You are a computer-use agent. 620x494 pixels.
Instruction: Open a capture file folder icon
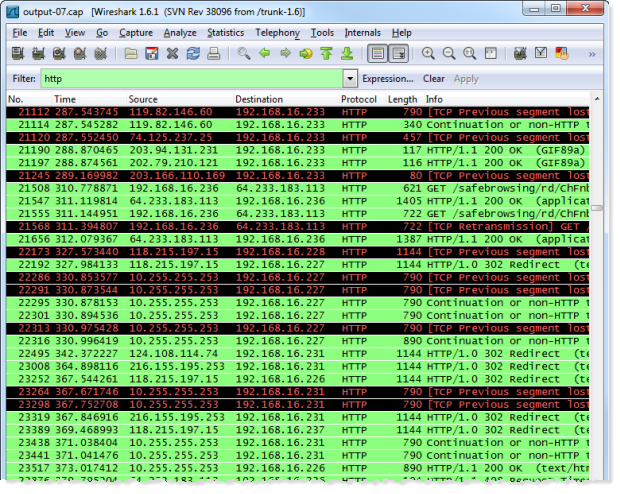[131, 53]
